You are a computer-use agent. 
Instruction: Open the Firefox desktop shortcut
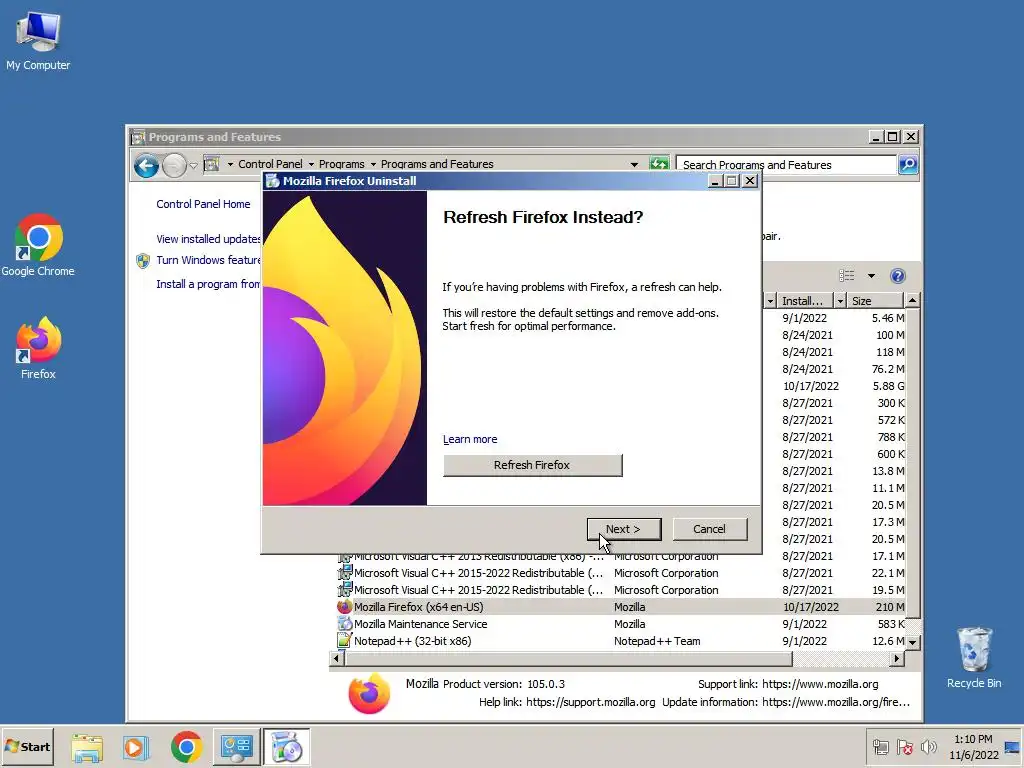click(38, 347)
